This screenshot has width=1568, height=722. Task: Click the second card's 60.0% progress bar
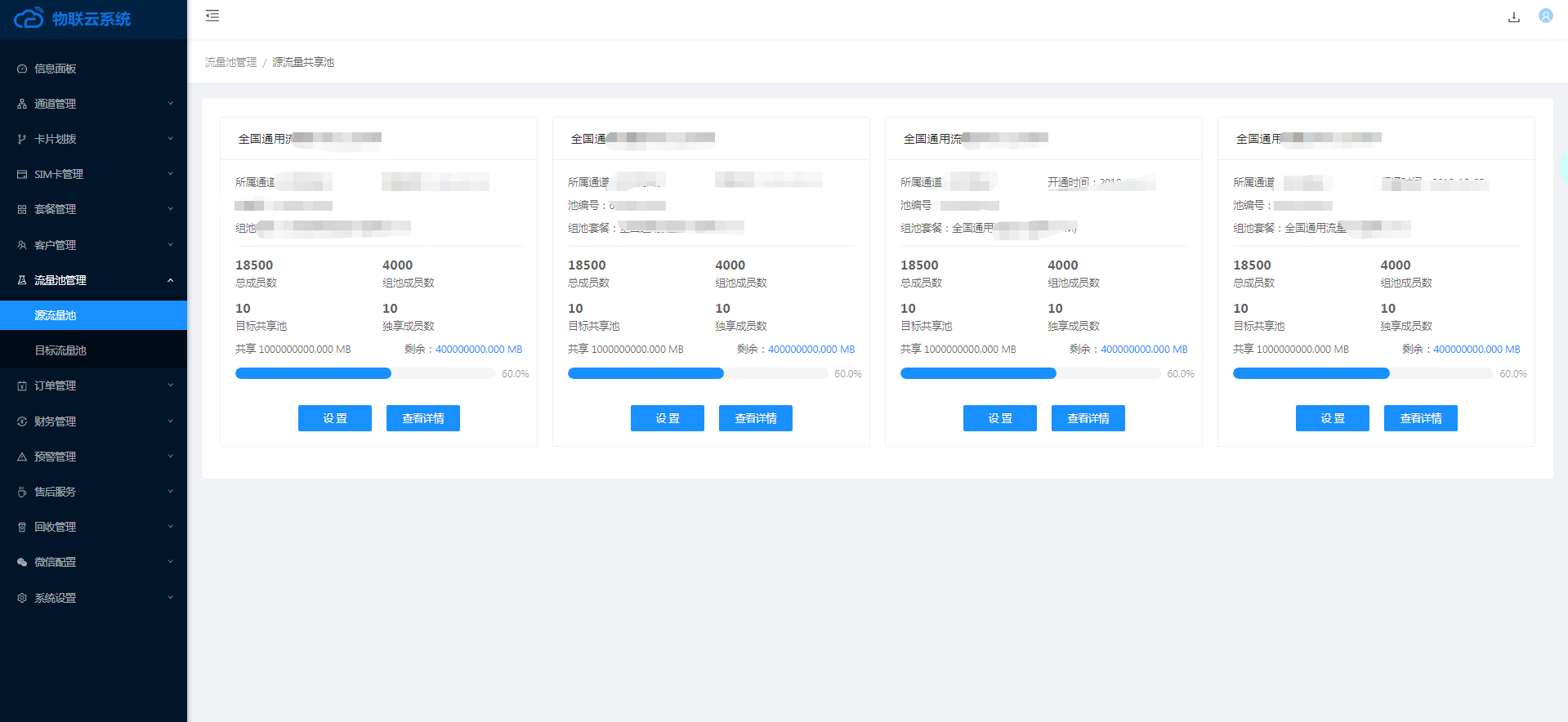[x=698, y=373]
